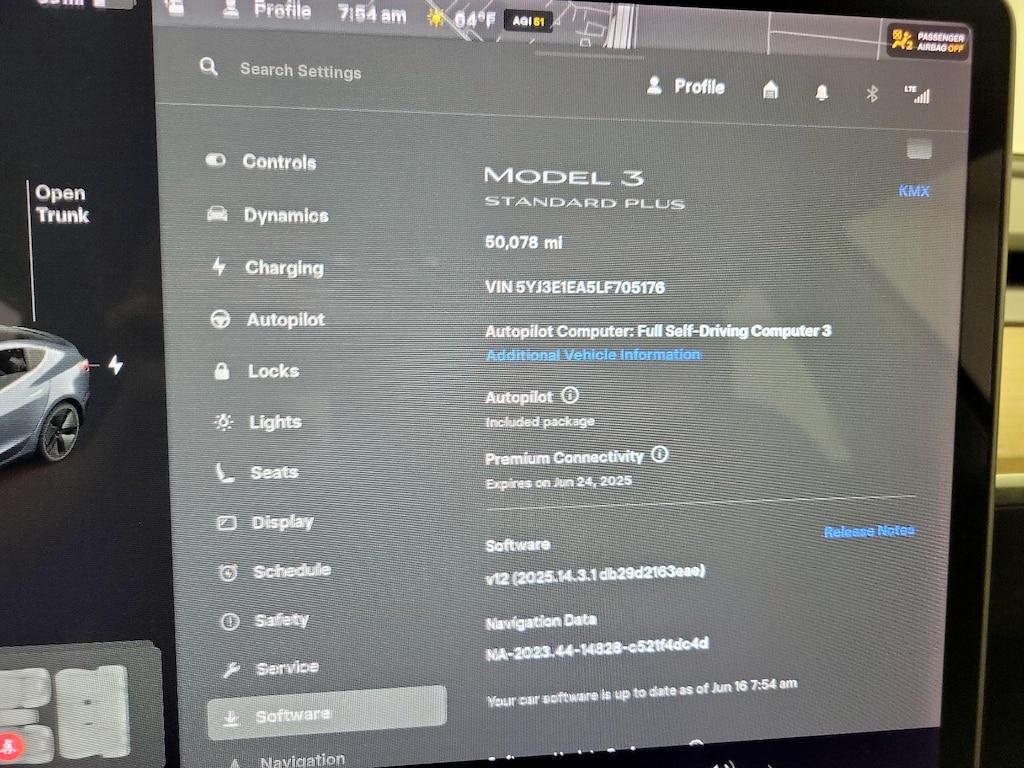Open the Charging menu
Viewport: 1024px width, 768px height.
coord(268,267)
